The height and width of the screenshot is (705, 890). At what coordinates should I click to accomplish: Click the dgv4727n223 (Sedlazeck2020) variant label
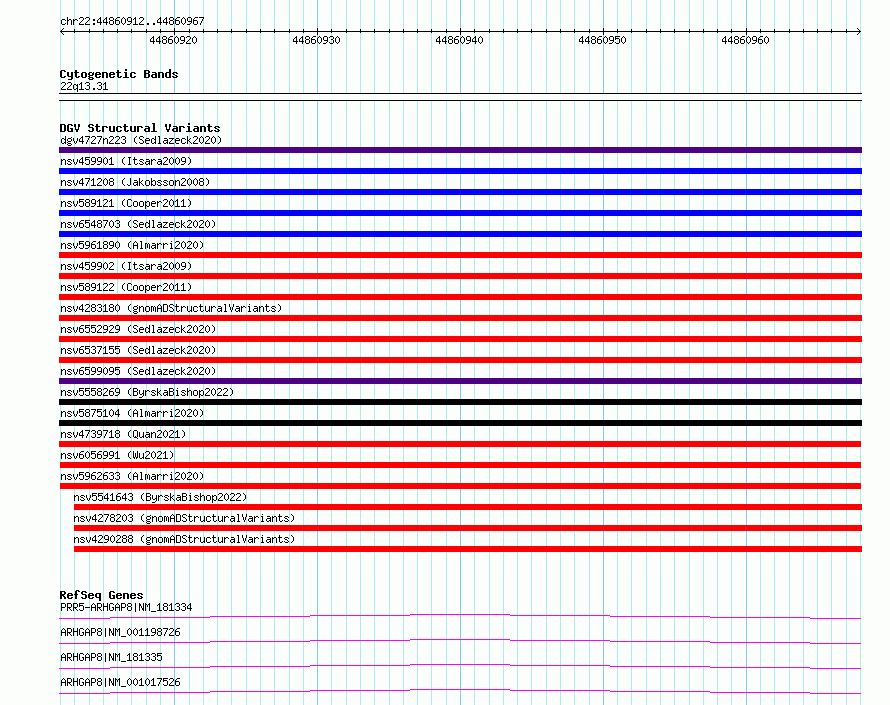point(141,140)
